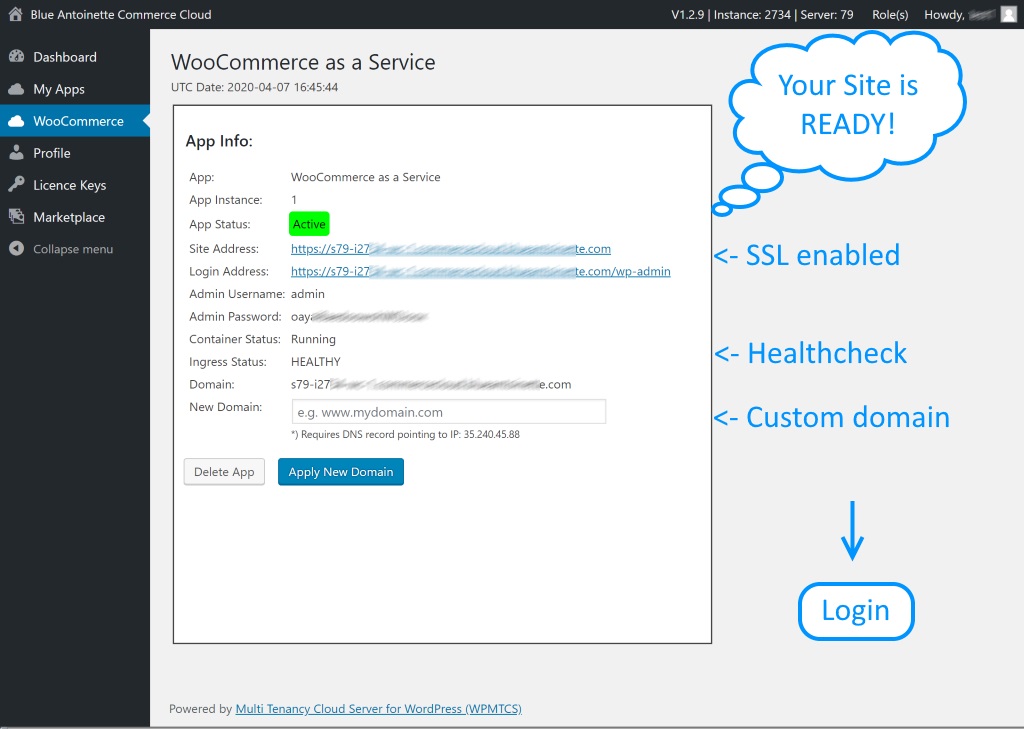
Task: Click the blurred Admin Password value
Action: [359, 317]
